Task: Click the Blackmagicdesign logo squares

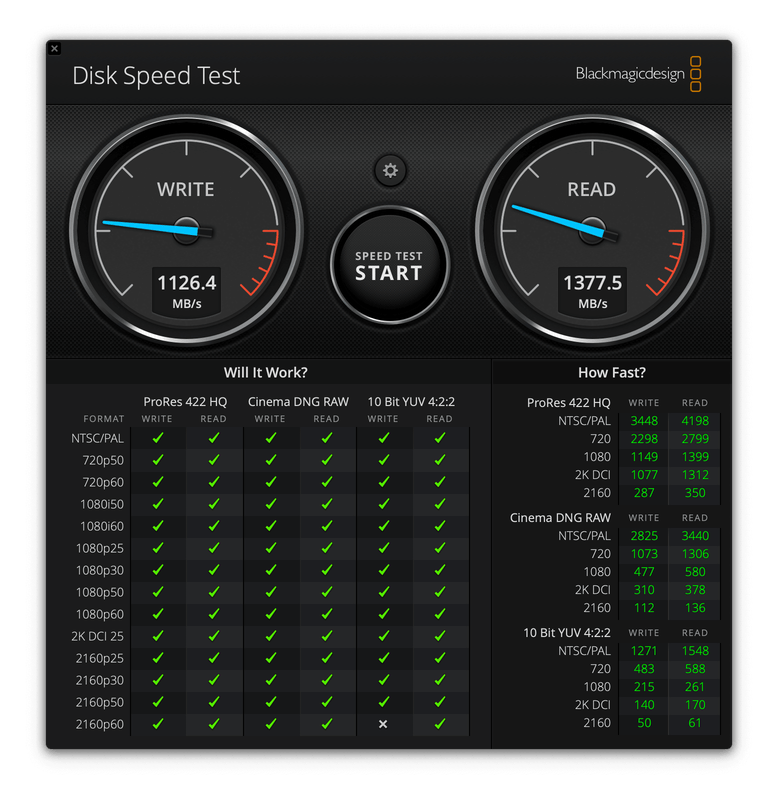Action: click(696, 74)
